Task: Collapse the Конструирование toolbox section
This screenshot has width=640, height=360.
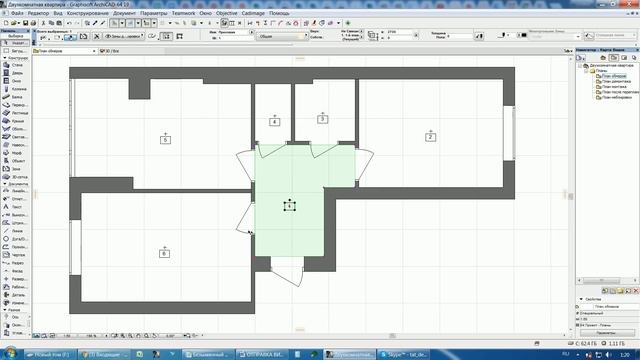Action: [x=5, y=58]
